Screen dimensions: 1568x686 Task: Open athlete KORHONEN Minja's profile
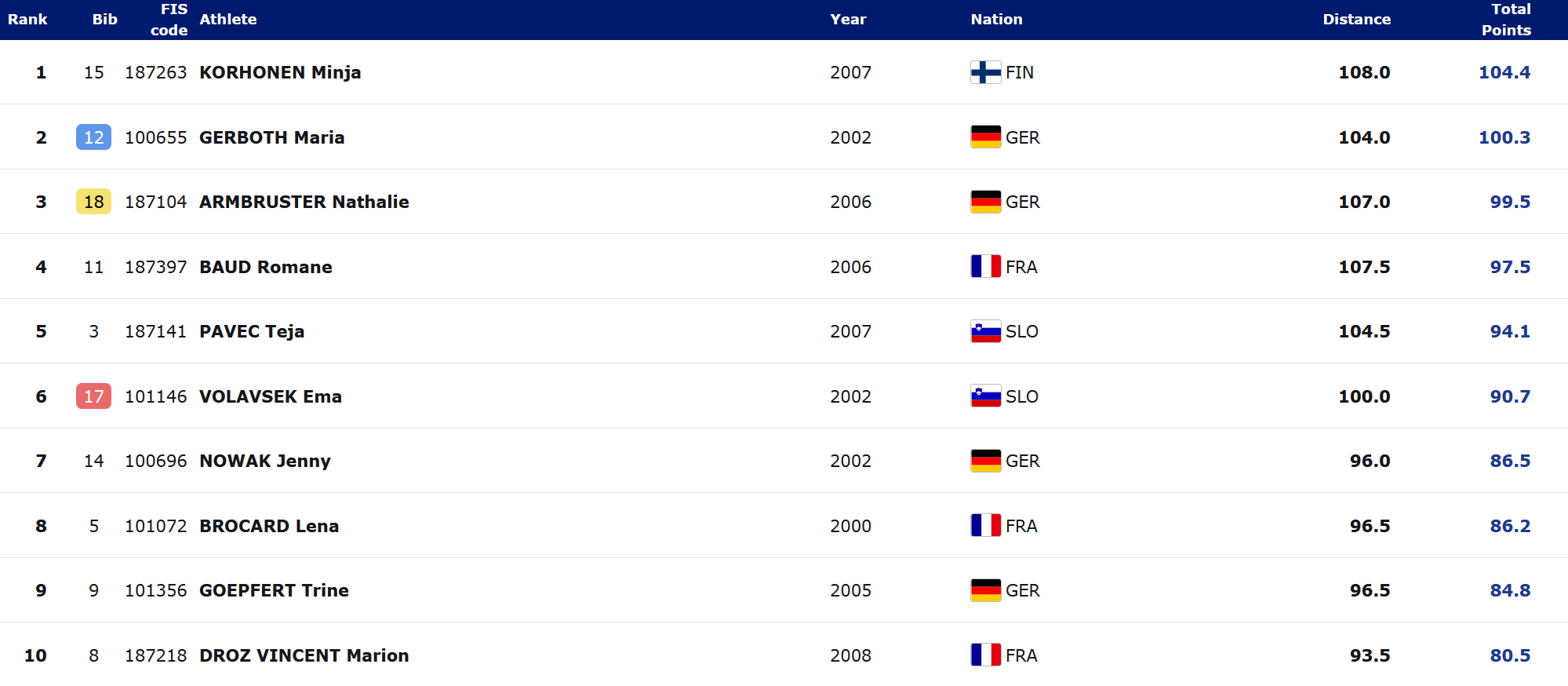tap(280, 72)
